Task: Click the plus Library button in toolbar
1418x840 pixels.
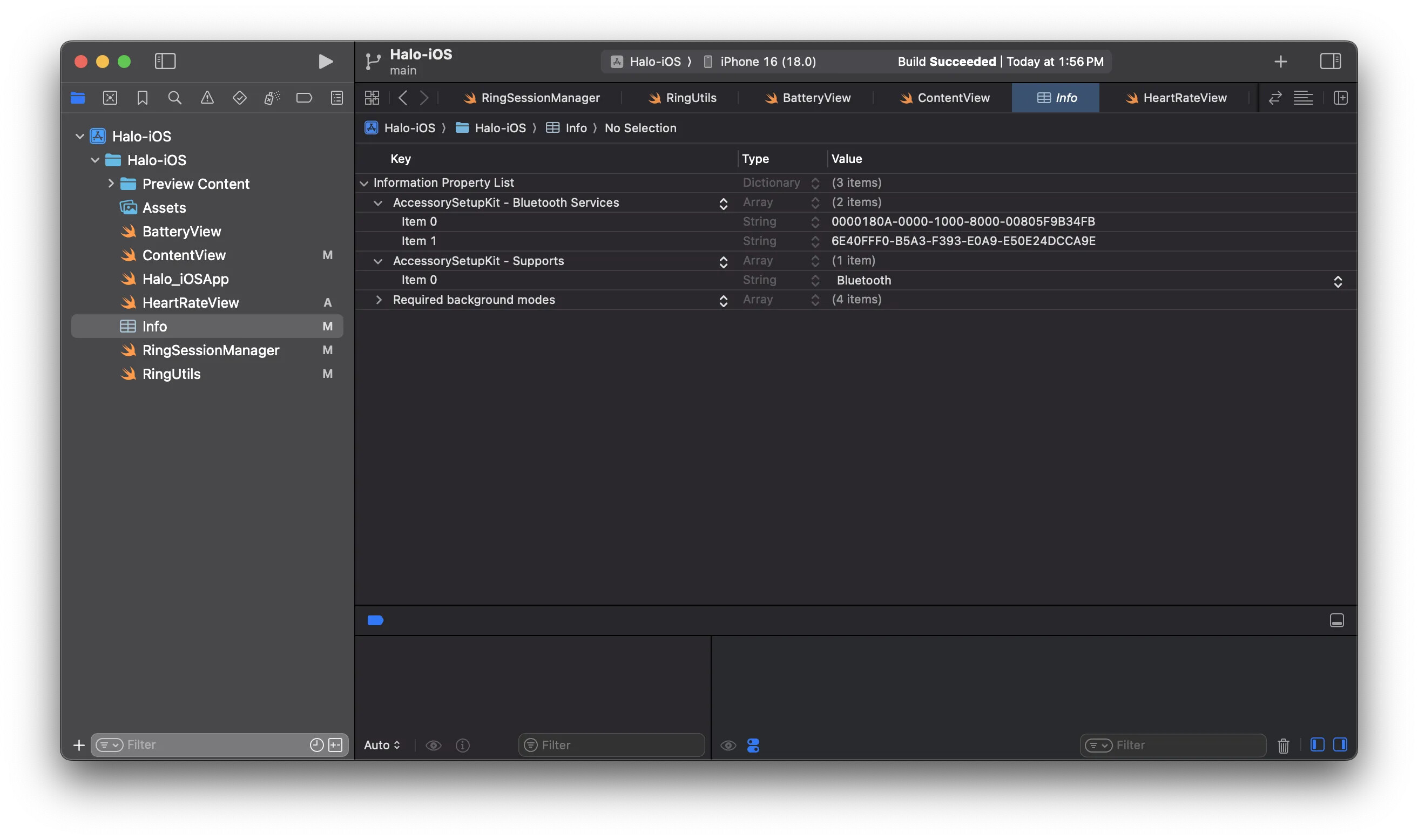Action: [1280, 61]
